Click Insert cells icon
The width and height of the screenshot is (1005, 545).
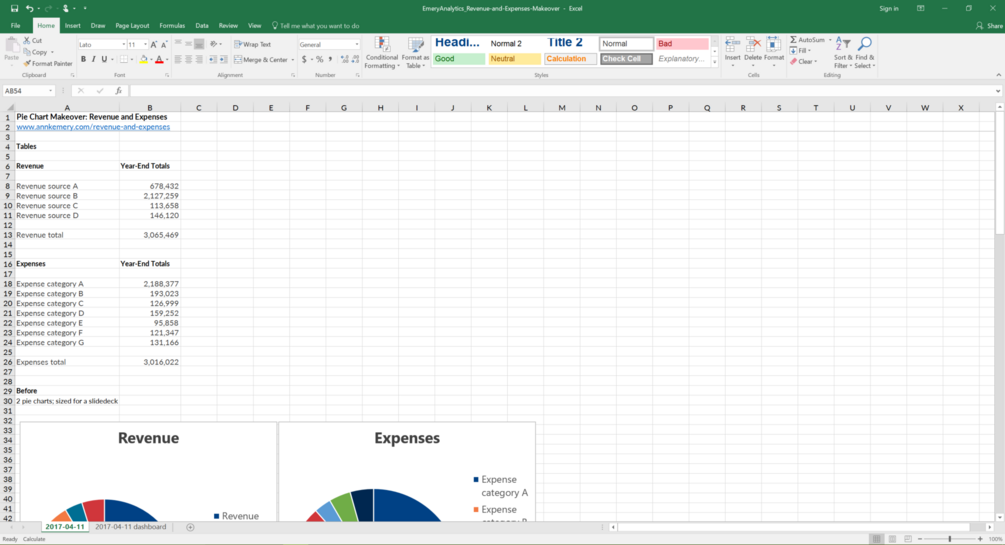[x=733, y=53]
